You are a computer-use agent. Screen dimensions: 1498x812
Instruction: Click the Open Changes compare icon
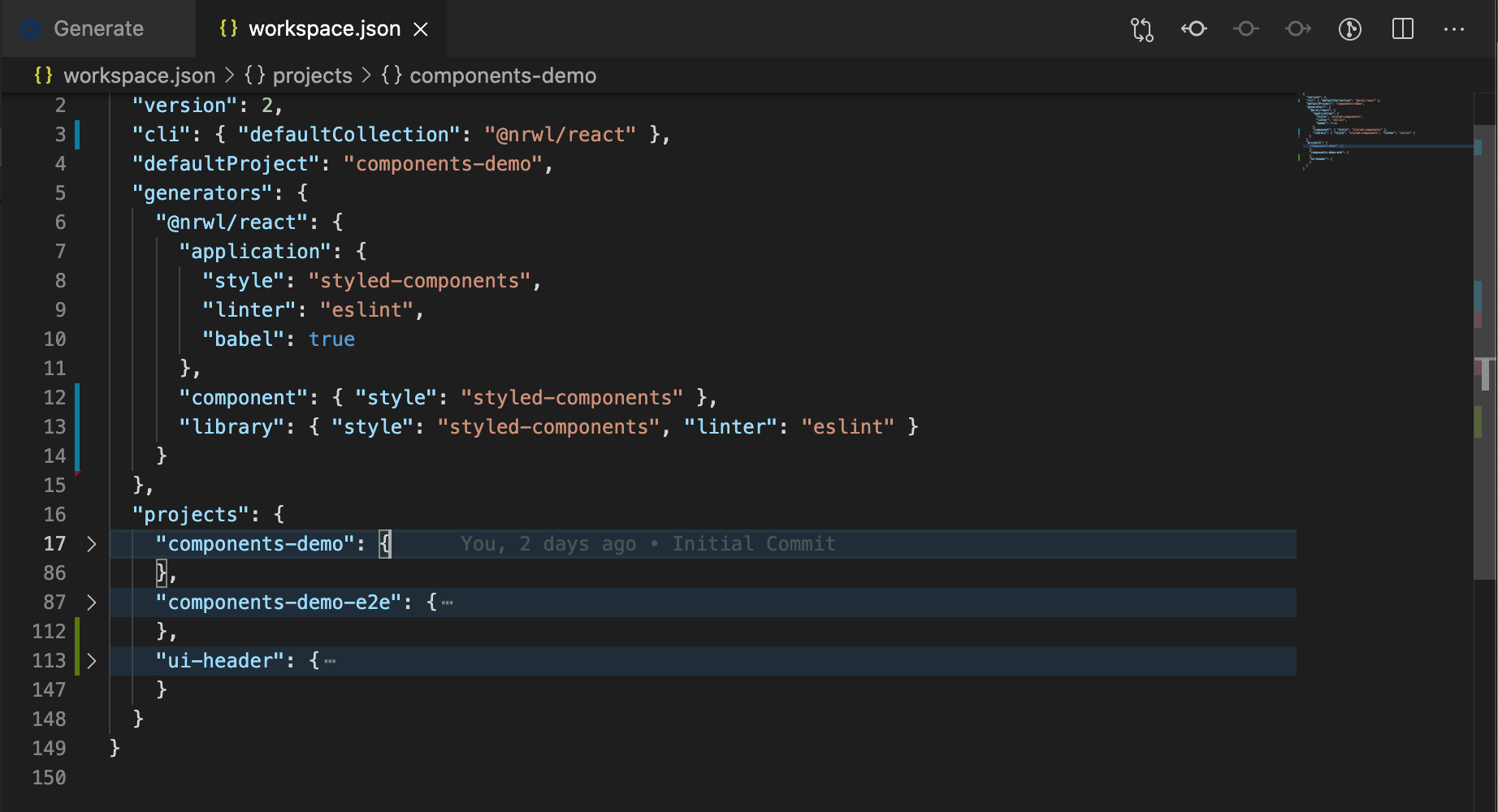click(1142, 29)
